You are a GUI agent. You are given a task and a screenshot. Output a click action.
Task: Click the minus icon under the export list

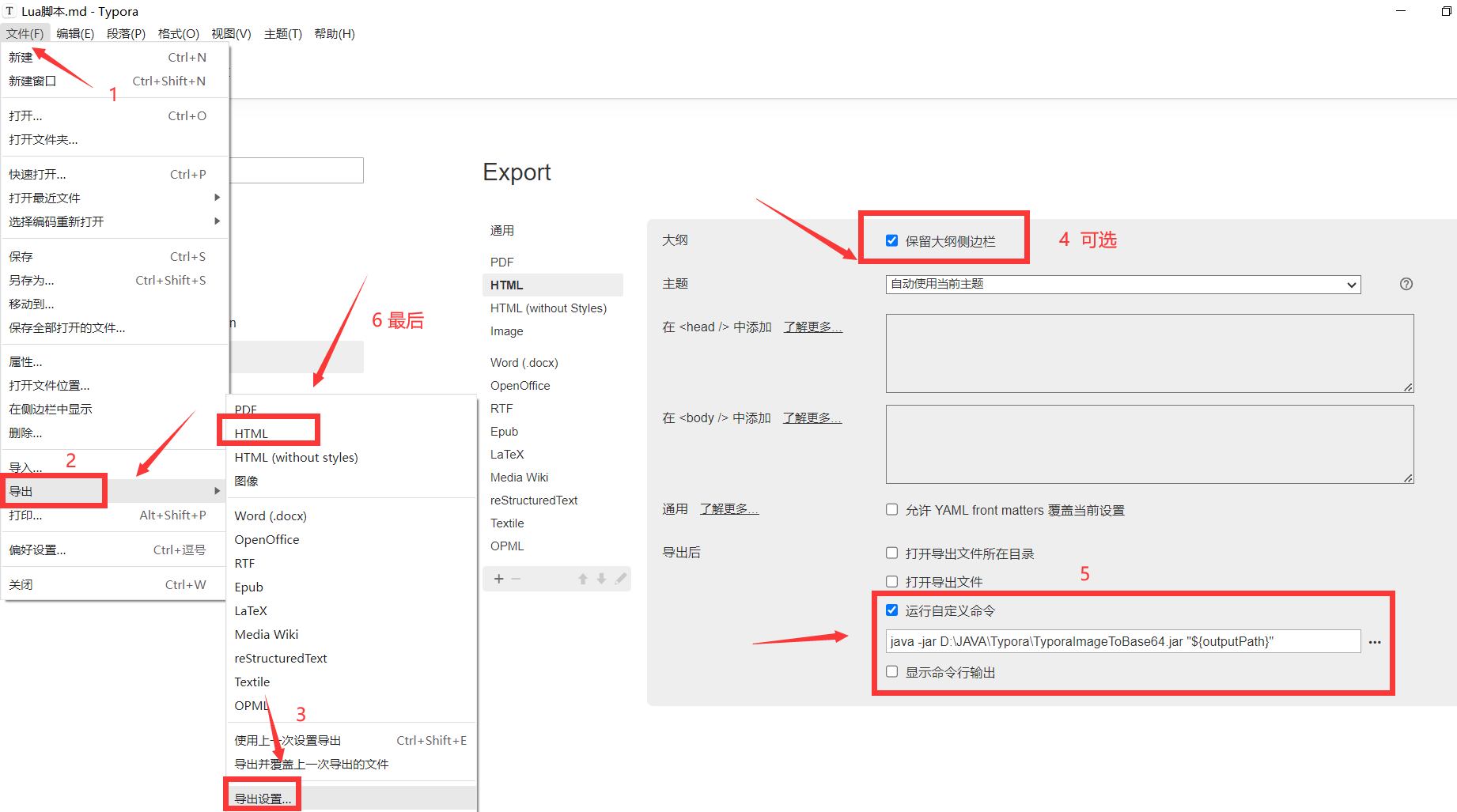tap(516, 579)
